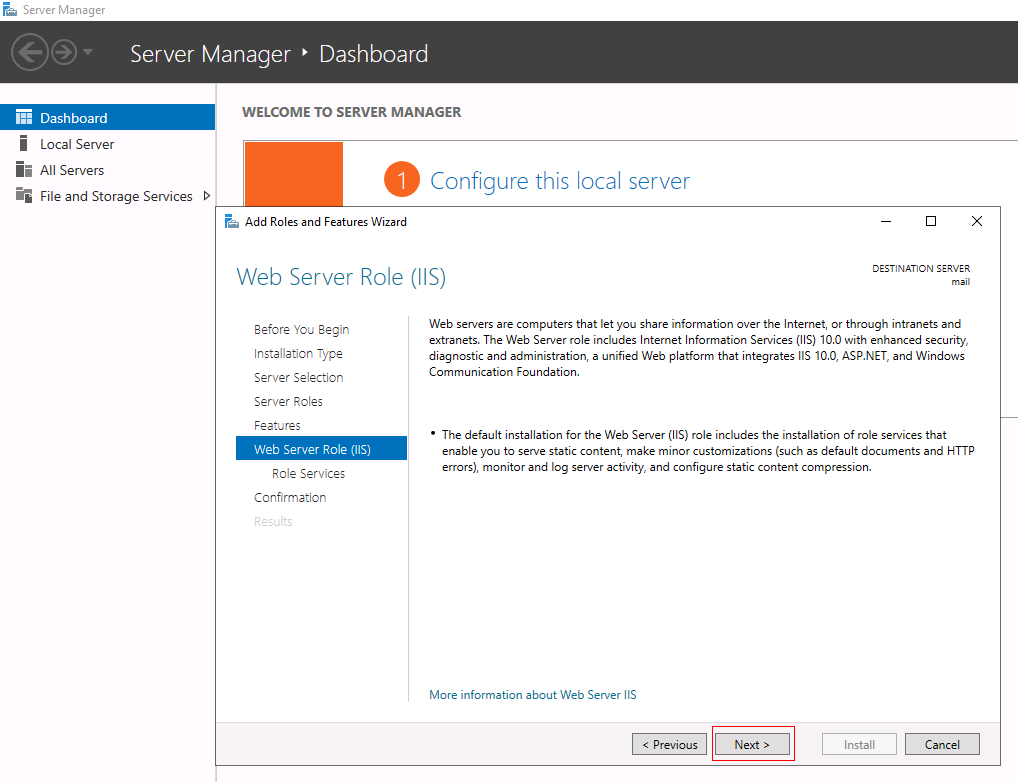Click the orange number 1 circle
The width and height of the screenshot is (1018, 782).
(x=402, y=179)
